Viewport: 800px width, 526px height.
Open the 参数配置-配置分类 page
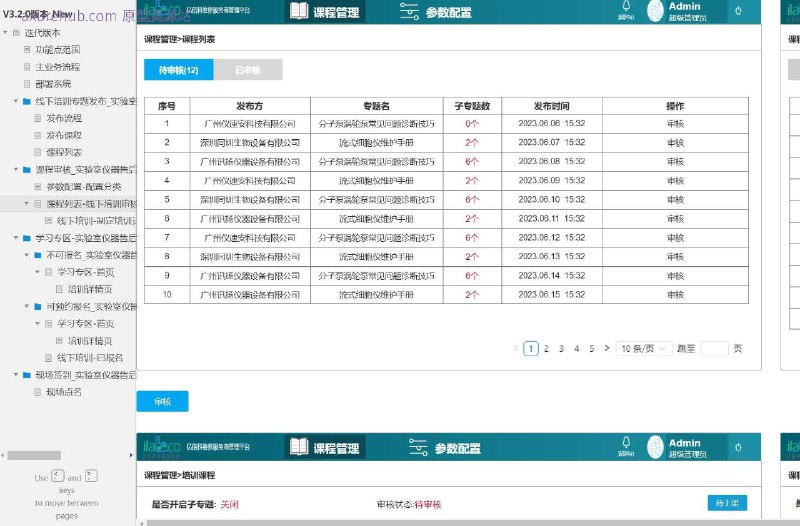click(84, 187)
